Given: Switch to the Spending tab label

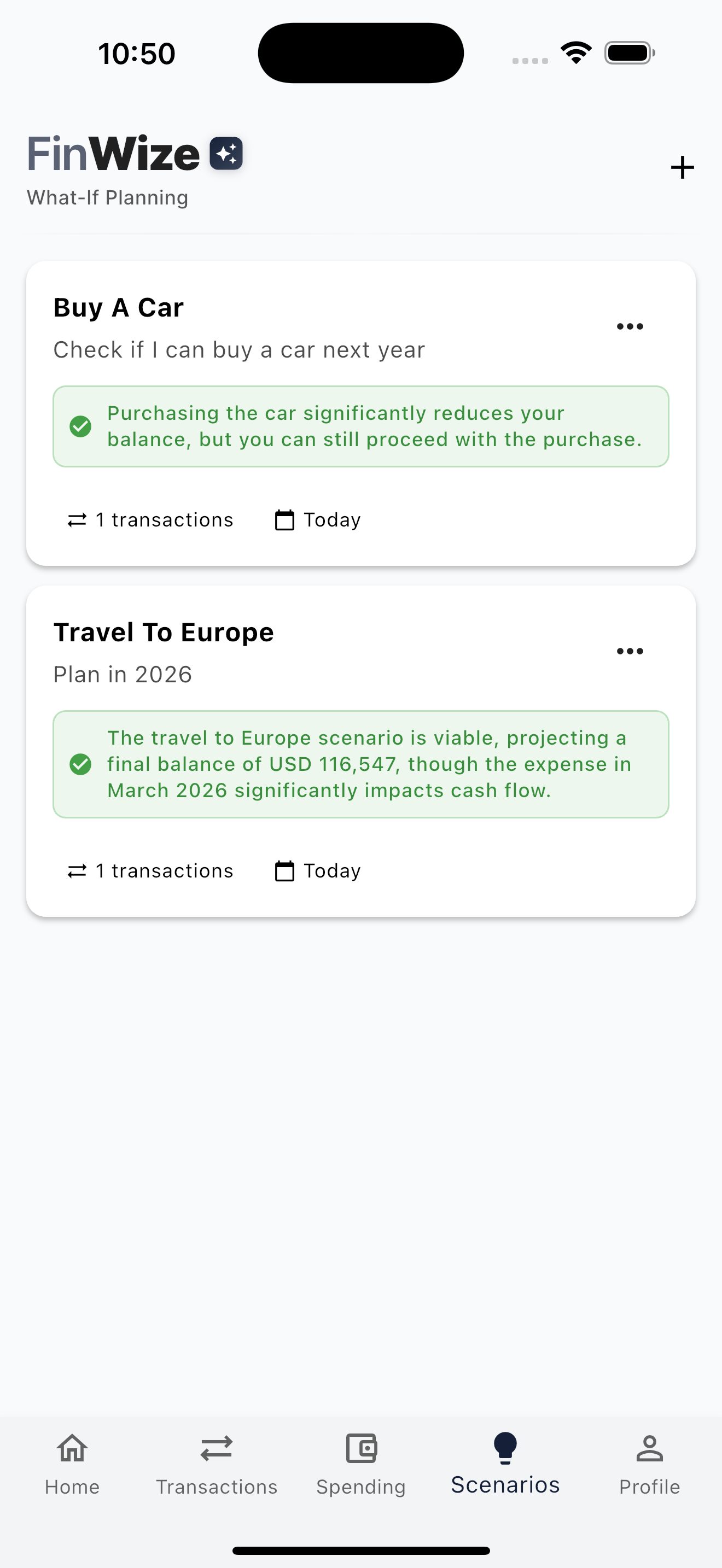Looking at the screenshot, I should (361, 1487).
